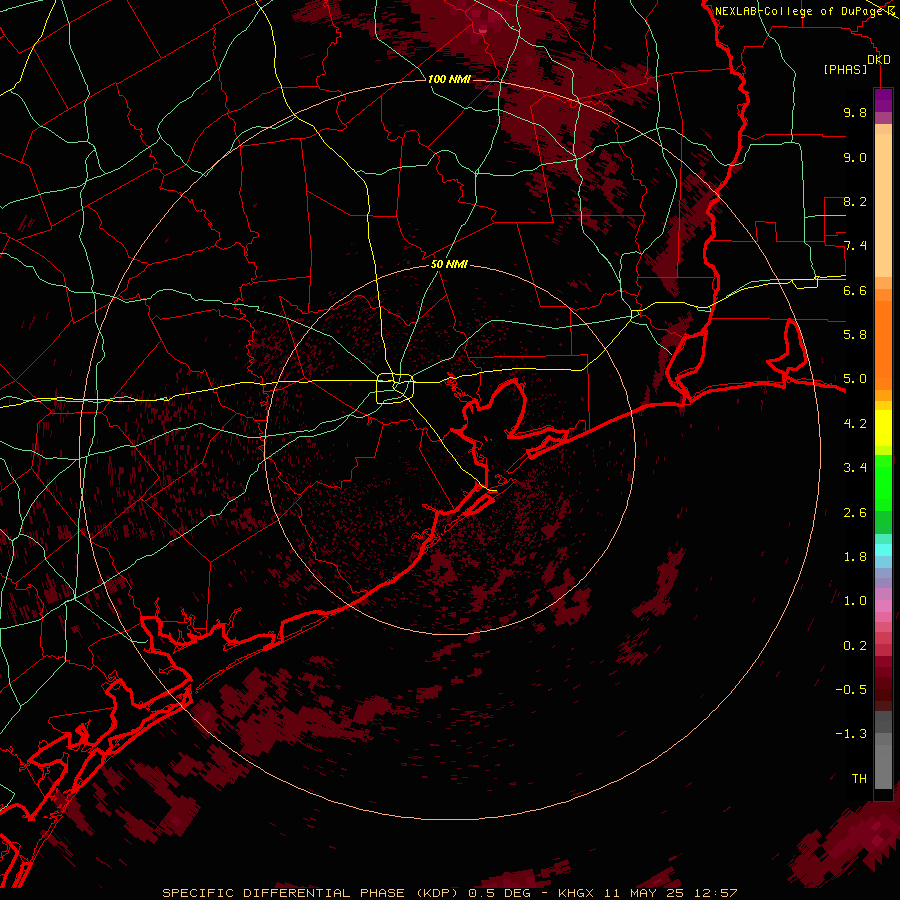Select the "DKD" label above the legend
The image size is (900, 900).
[879, 60]
